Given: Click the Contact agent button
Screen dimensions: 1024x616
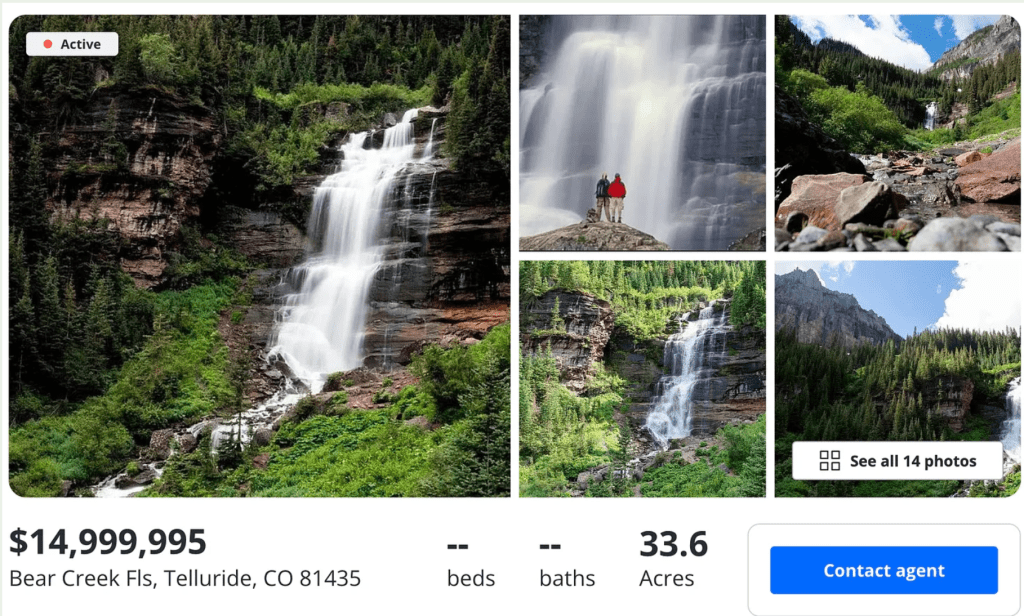Looking at the screenshot, I should point(884,570).
